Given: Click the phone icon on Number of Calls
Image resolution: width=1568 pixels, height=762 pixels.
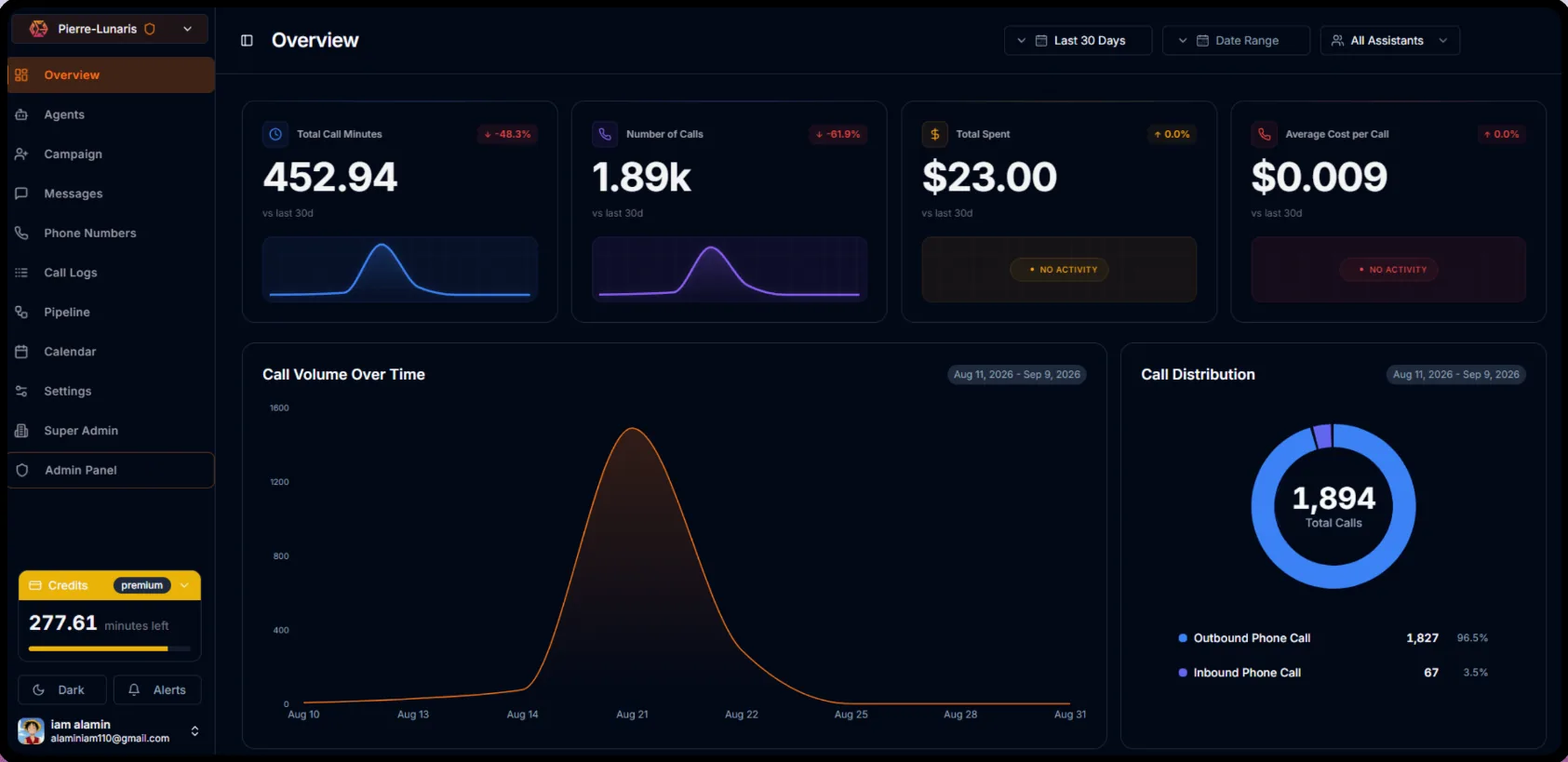Looking at the screenshot, I should tap(605, 134).
